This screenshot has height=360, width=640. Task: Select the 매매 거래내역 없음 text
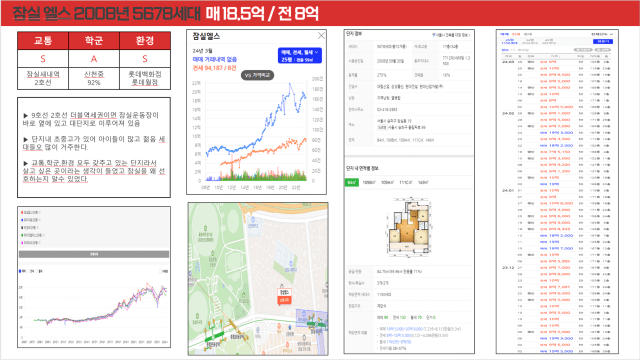pyautogui.click(x=215, y=60)
